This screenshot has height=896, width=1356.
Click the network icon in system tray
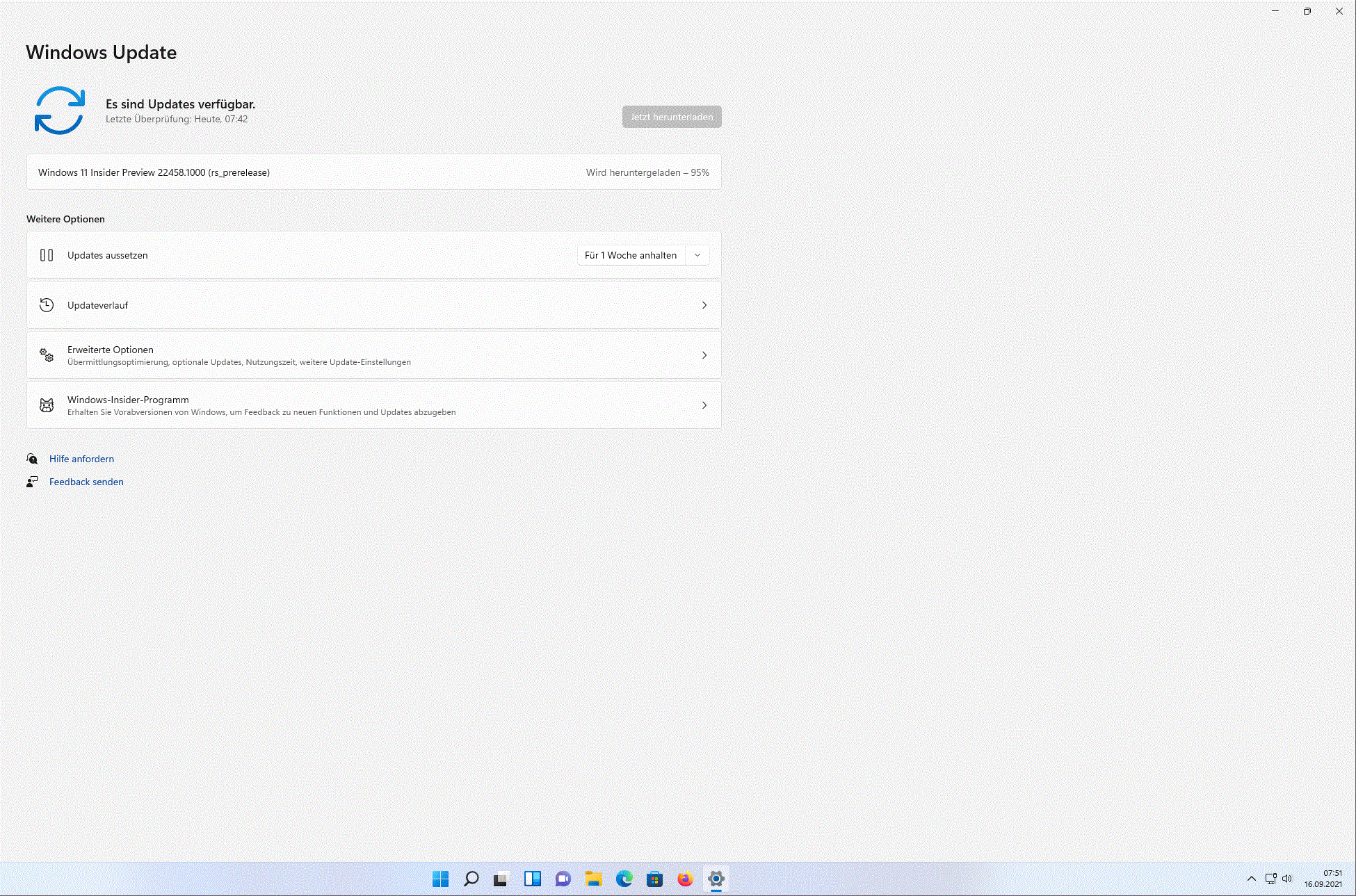coord(1271,879)
